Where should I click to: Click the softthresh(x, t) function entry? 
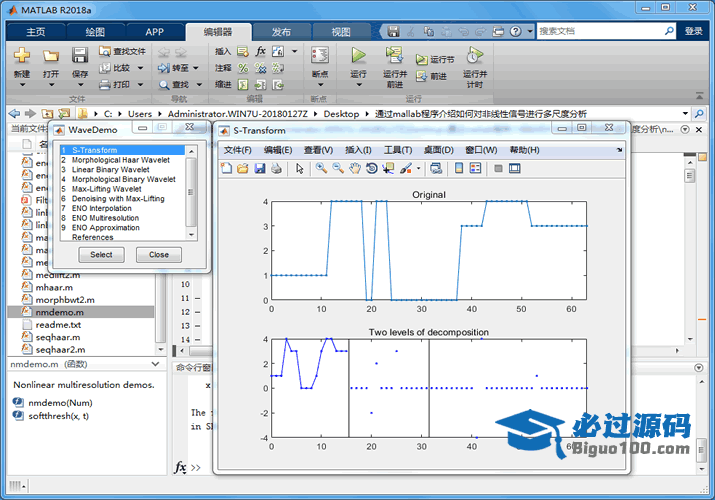pos(58,416)
